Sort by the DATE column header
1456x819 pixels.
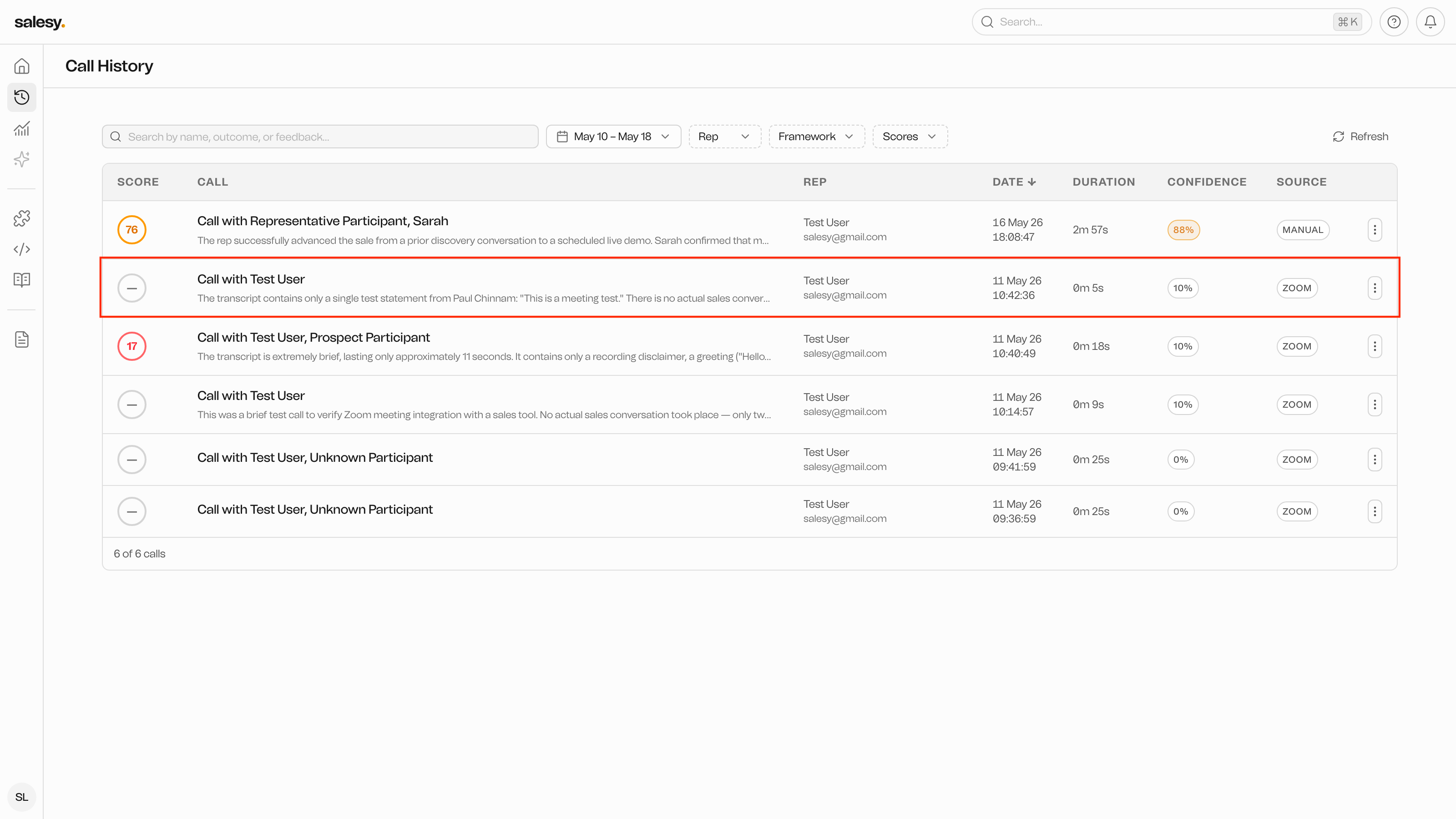coord(1014,182)
